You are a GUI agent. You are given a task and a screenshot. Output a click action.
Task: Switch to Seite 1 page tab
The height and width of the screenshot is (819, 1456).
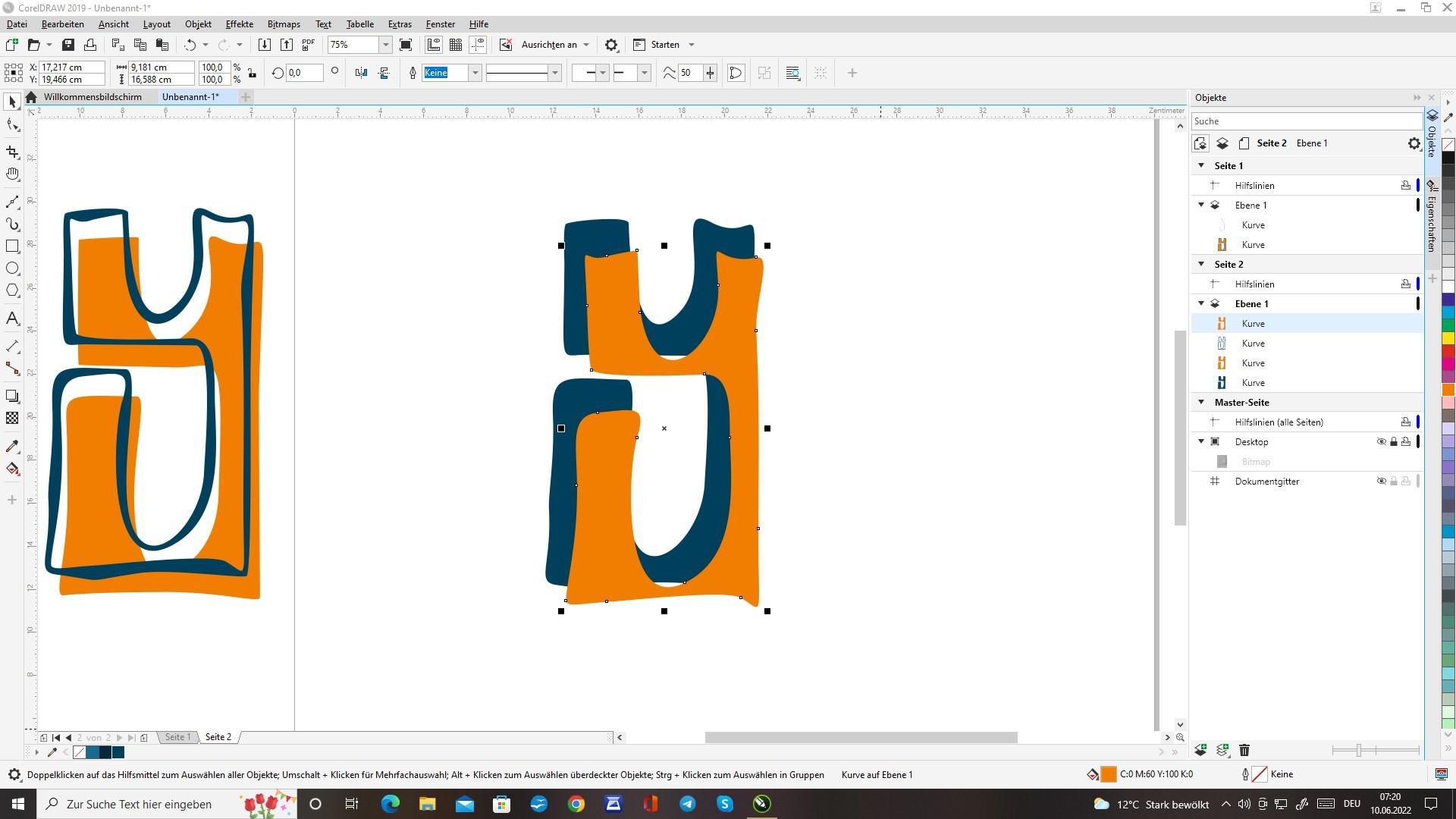(x=177, y=737)
